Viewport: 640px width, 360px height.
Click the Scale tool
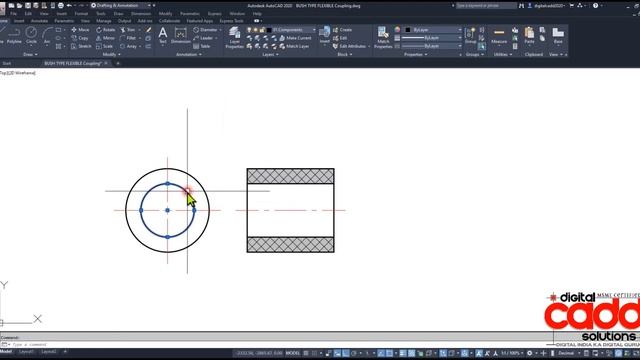[104, 46]
